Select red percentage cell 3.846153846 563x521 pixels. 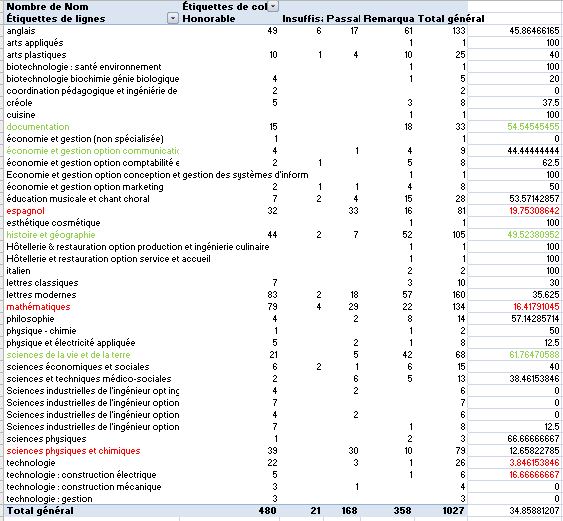[x=534, y=463]
